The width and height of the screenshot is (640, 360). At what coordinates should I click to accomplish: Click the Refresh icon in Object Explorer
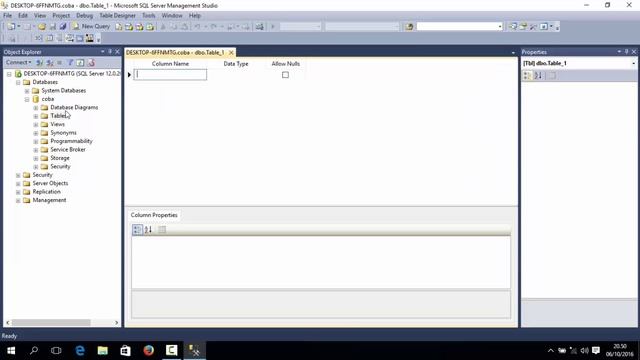point(80,62)
